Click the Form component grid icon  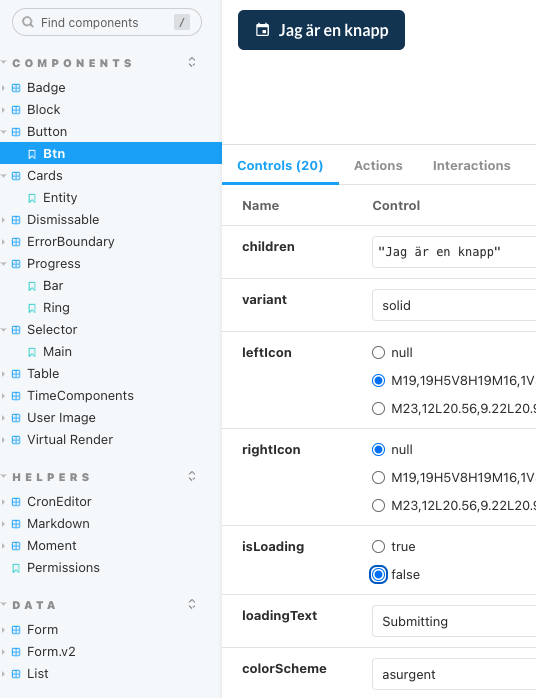click(16, 630)
